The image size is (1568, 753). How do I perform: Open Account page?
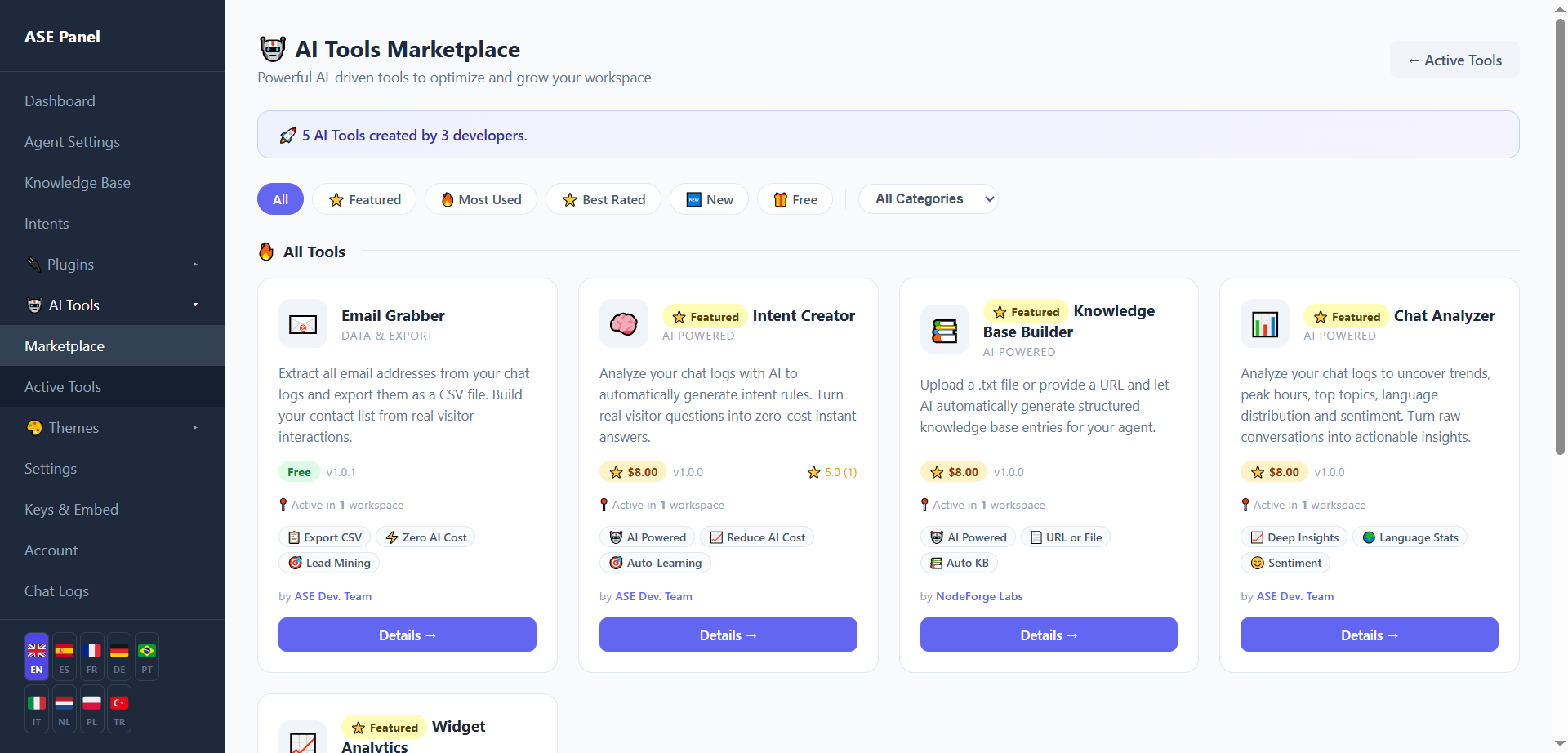[112, 550]
